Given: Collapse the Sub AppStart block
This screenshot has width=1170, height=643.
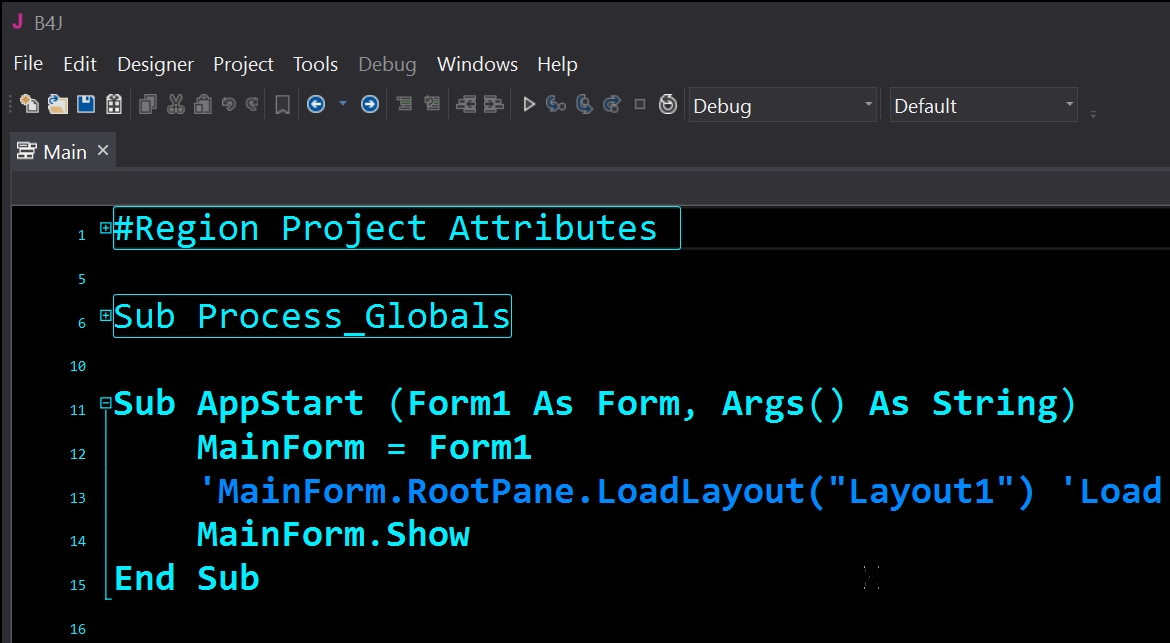Looking at the screenshot, I should pyautogui.click(x=106, y=404).
